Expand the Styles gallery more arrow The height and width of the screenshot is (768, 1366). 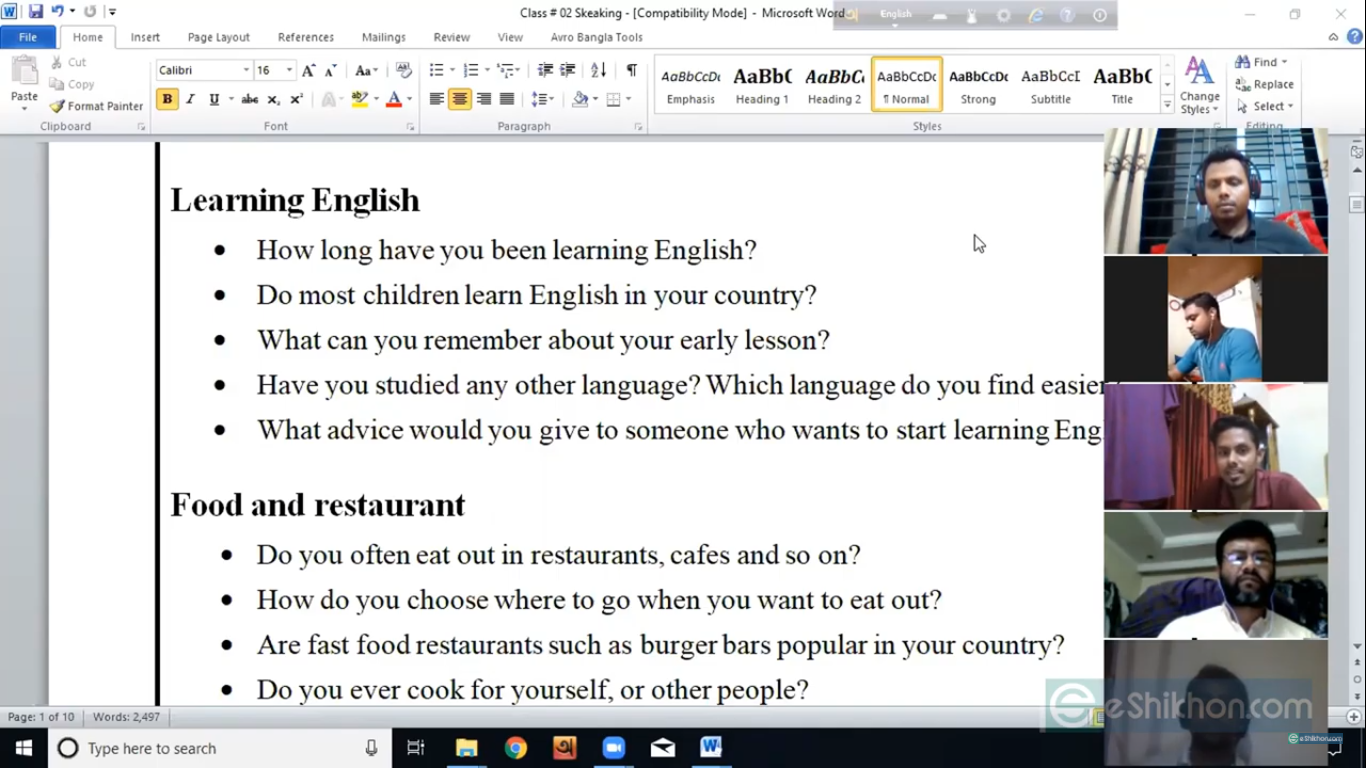pos(1167,104)
